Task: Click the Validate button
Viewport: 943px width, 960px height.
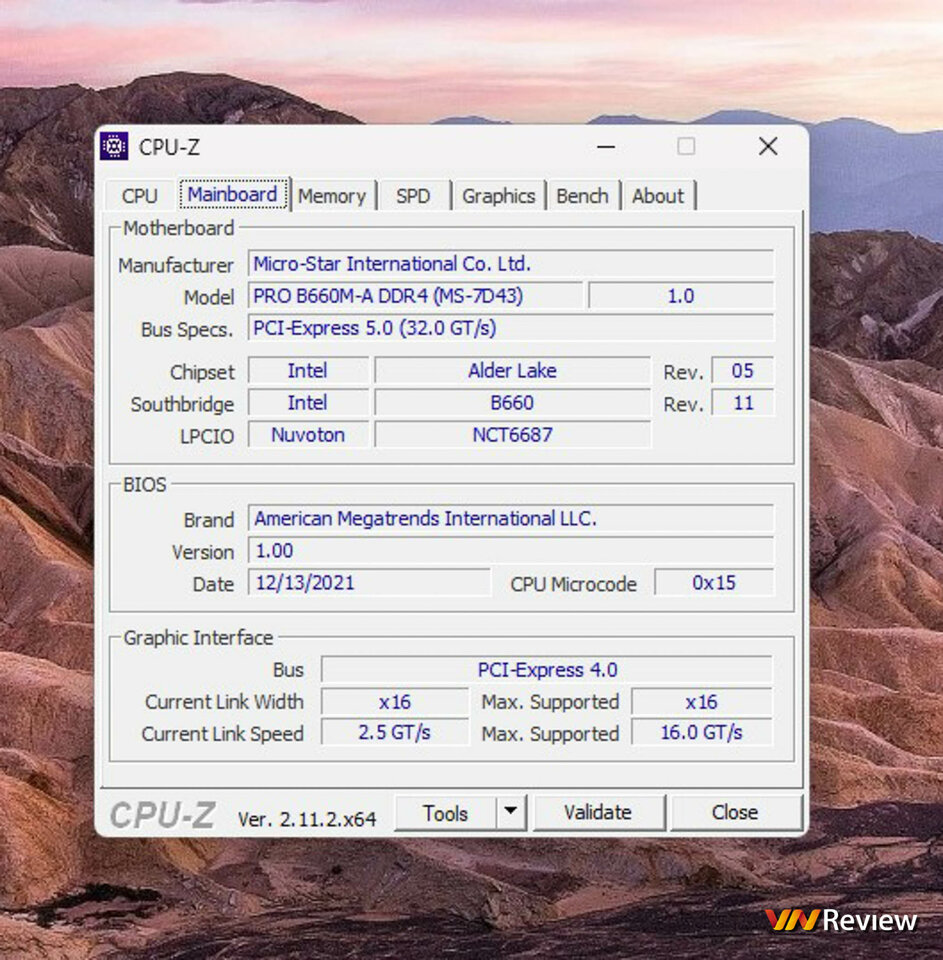Action: pos(598,812)
